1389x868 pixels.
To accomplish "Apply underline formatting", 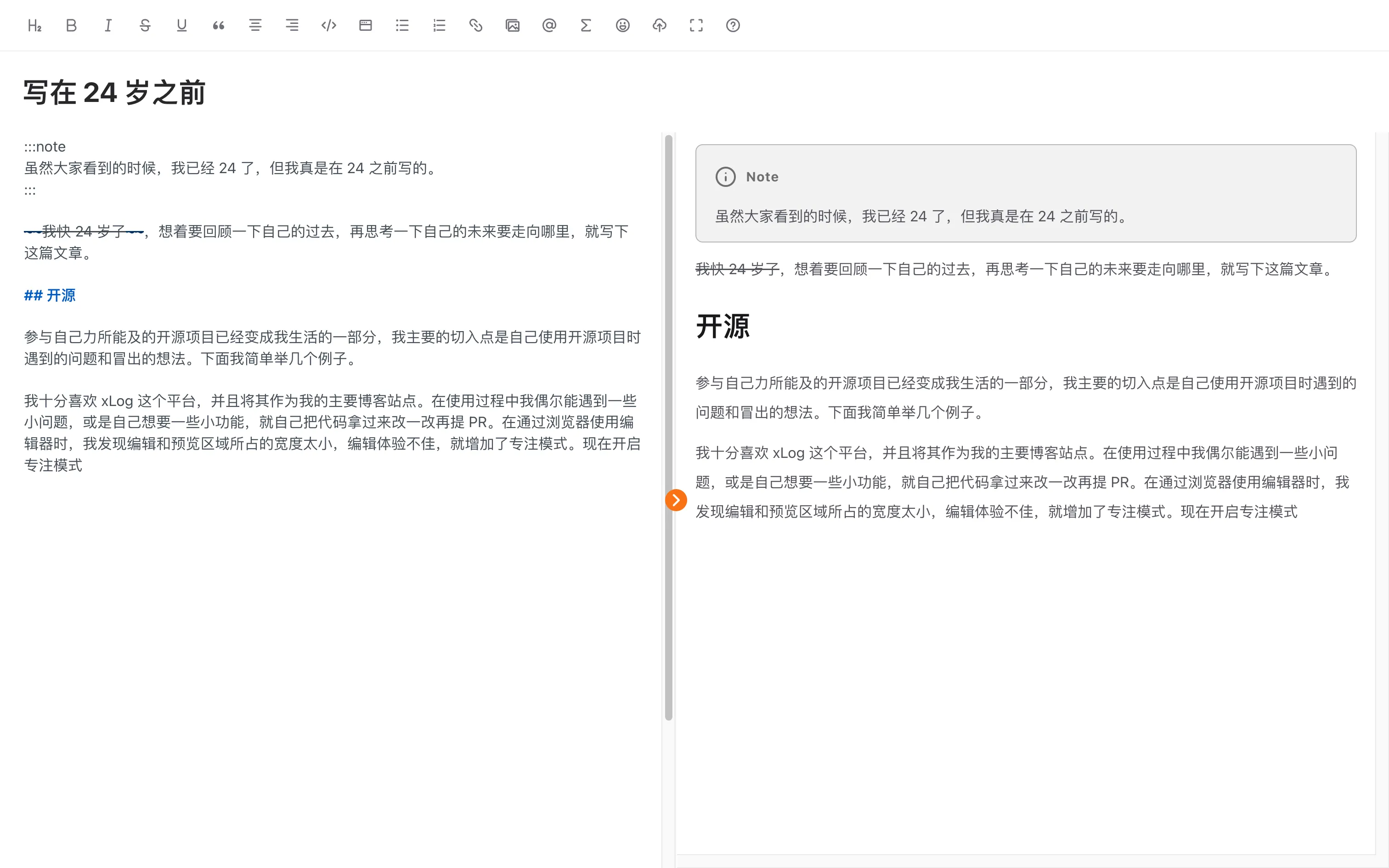I will click(x=181, y=25).
